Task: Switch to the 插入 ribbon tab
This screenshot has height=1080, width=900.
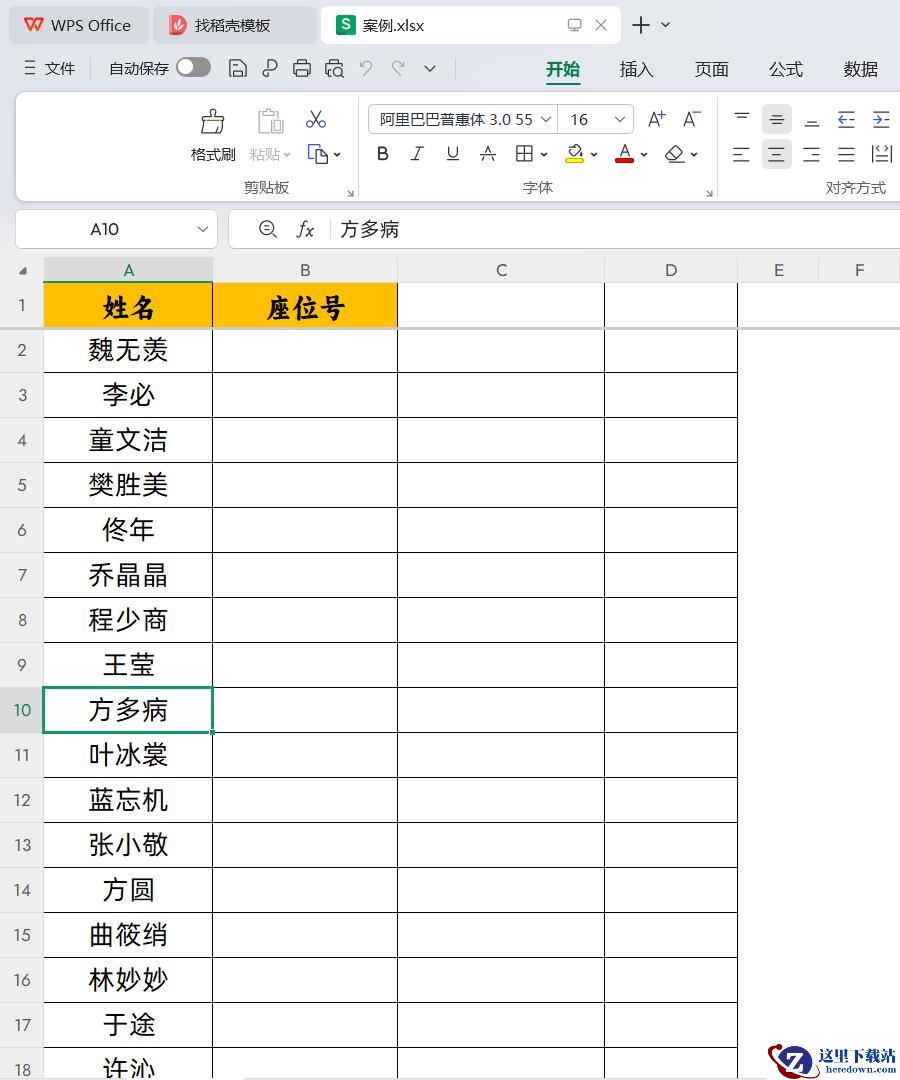Action: (636, 69)
